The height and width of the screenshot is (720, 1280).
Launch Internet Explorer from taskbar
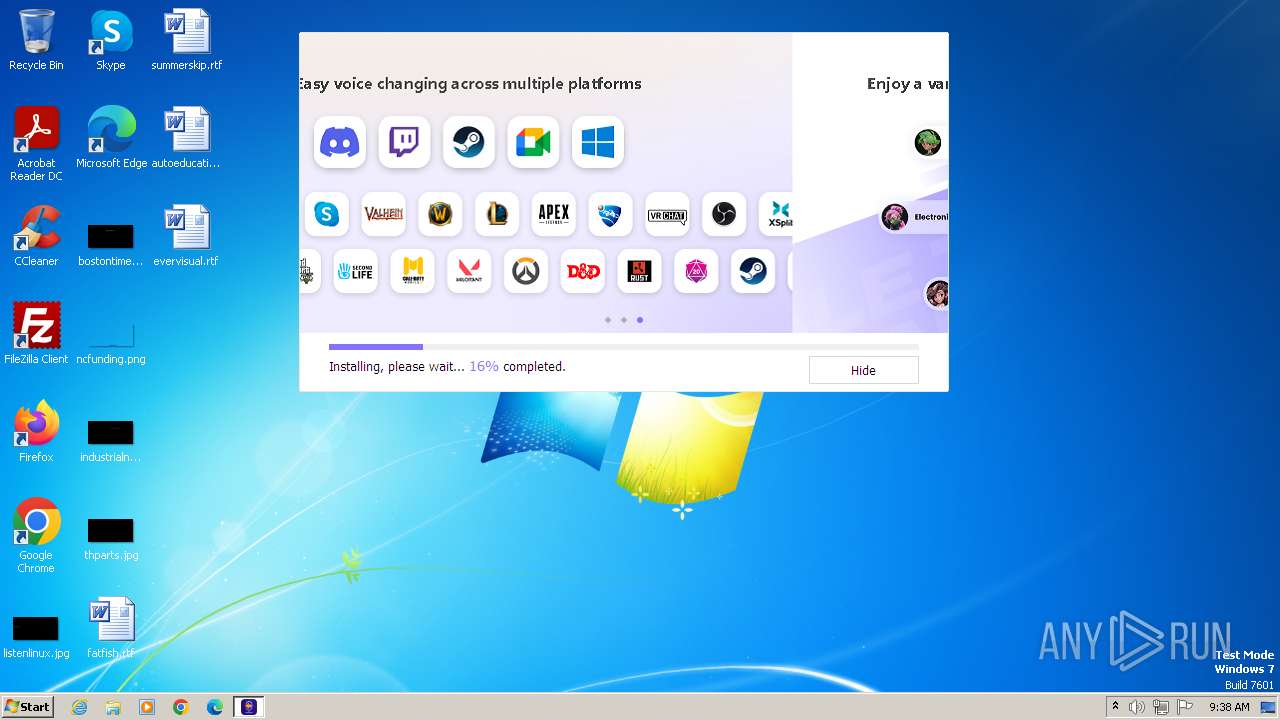pyautogui.click(x=79, y=707)
